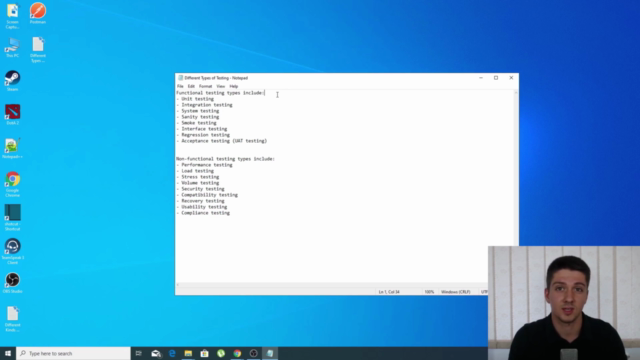Click the 'Volume testing' line
This screenshot has height=360, width=640.
click(198, 183)
